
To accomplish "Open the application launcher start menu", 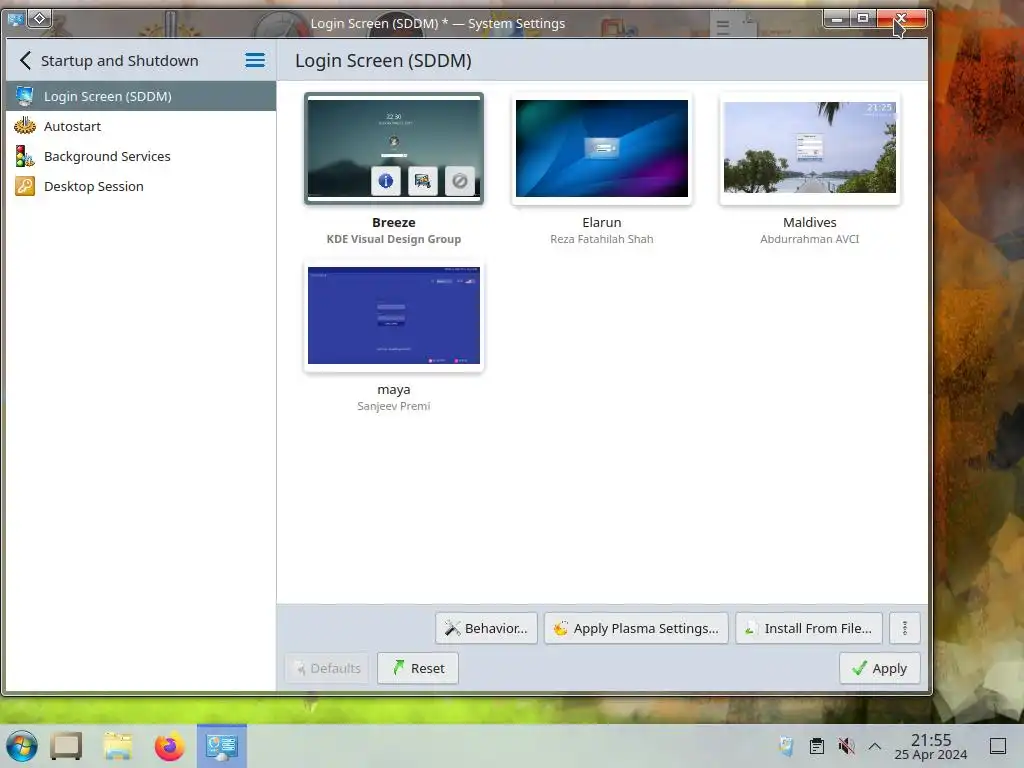I will coord(22,746).
